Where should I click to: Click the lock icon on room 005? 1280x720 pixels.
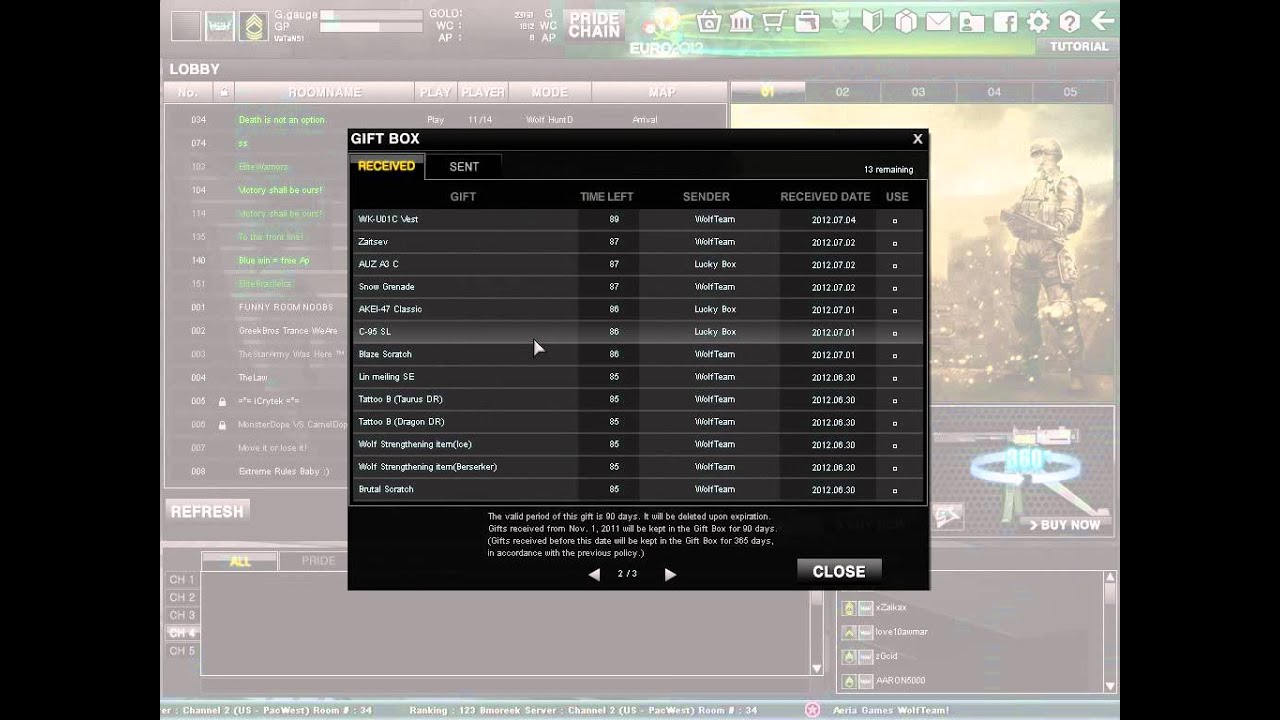click(223, 401)
